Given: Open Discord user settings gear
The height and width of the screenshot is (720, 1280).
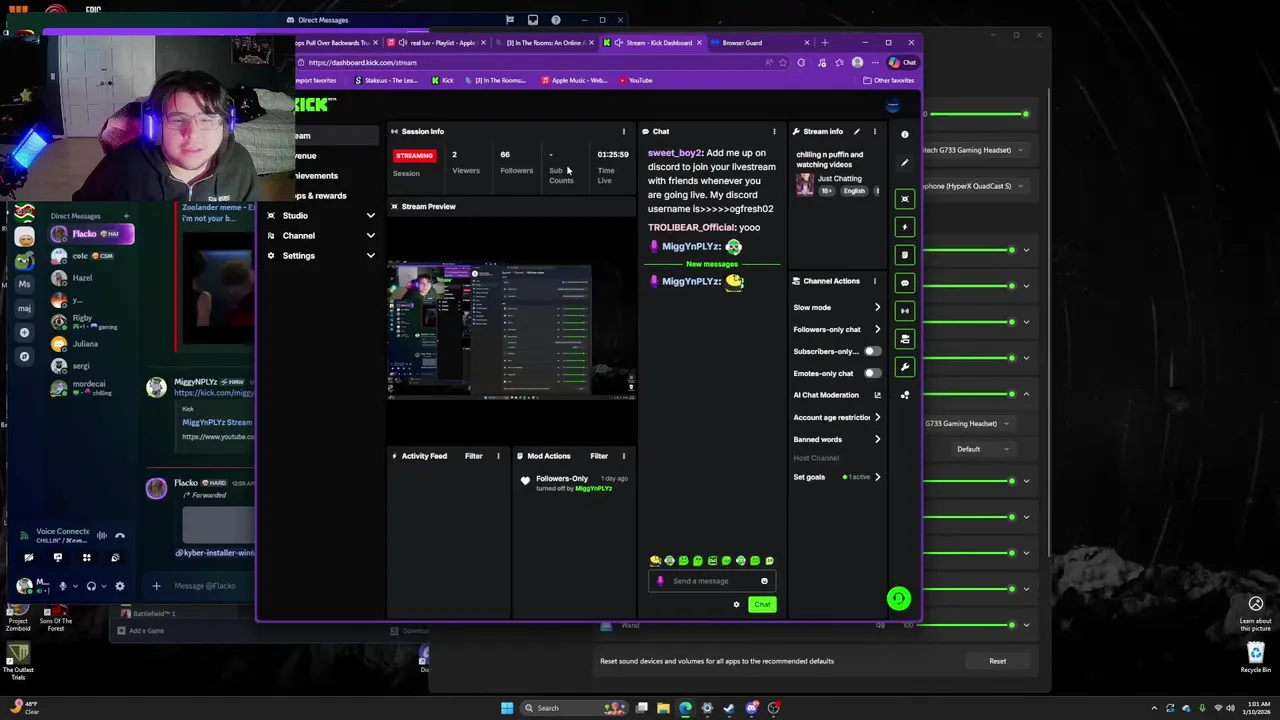Looking at the screenshot, I should point(120,586).
